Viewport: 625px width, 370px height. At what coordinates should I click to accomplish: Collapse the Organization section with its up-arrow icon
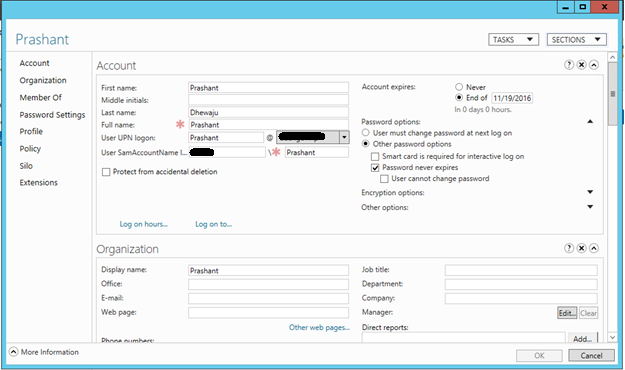pyautogui.click(x=594, y=248)
